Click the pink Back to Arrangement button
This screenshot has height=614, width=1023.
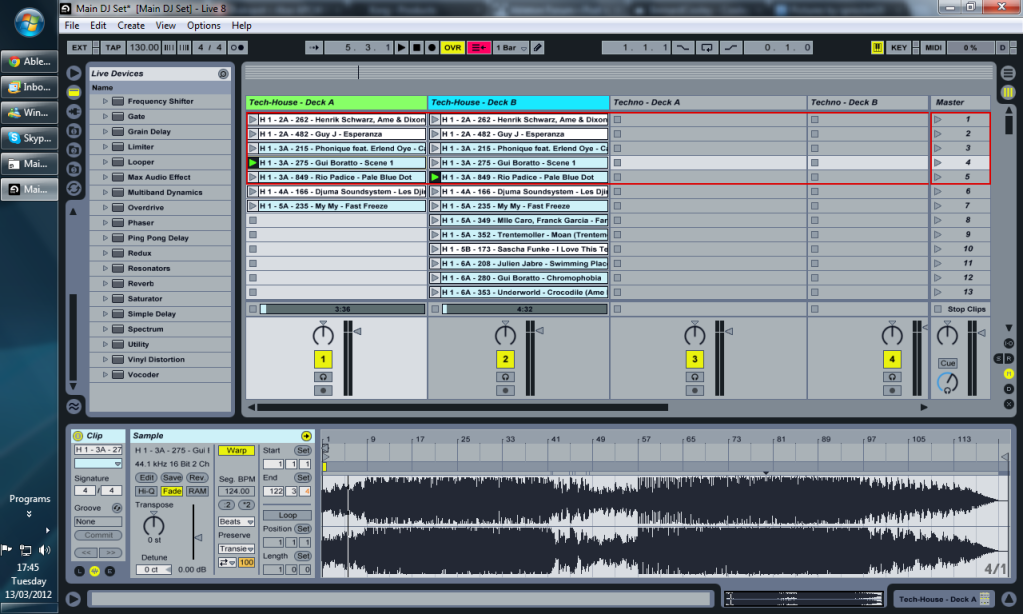click(478, 48)
